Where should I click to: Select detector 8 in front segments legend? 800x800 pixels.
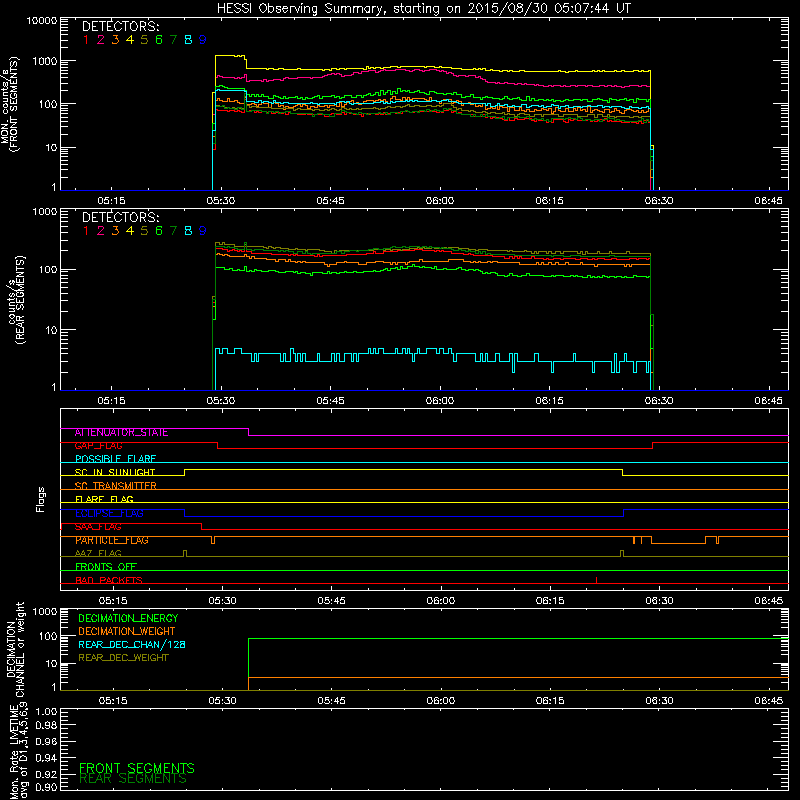tap(188, 40)
